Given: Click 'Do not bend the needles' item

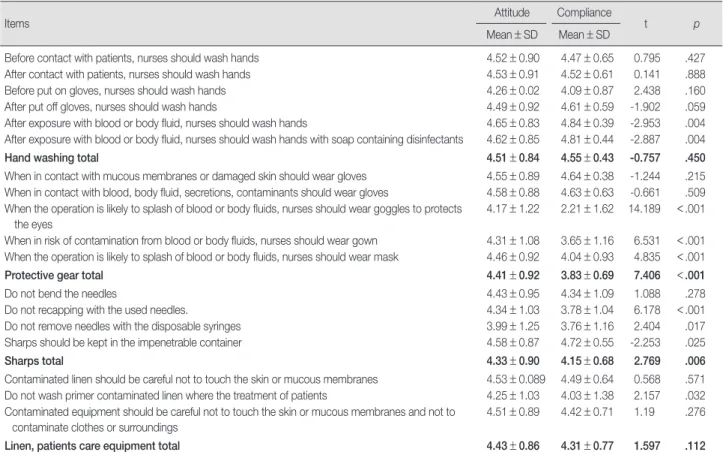Looking at the screenshot, I should pyautogui.click(x=60, y=294).
